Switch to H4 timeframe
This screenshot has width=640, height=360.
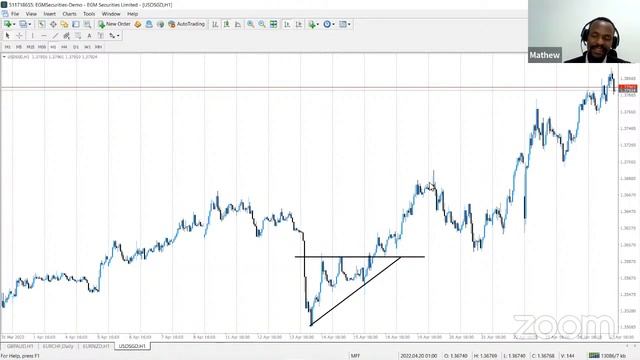click(64, 47)
